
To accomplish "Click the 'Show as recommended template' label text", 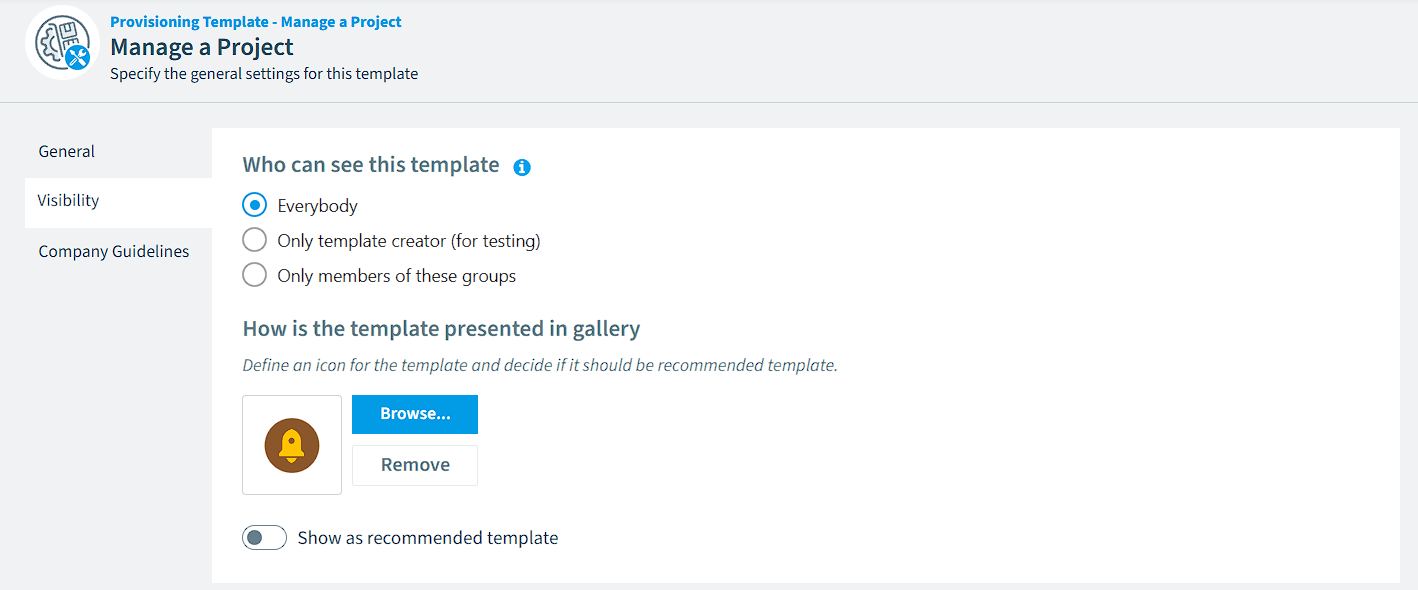I will [428, 538].
